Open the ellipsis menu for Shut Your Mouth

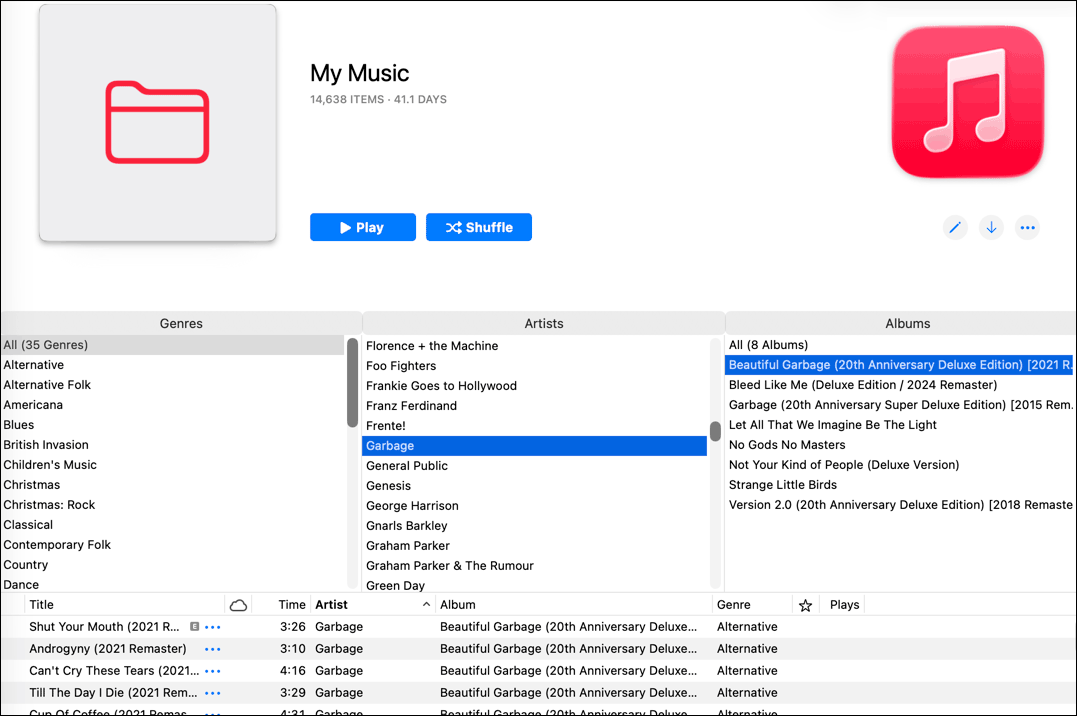tap(211, 626)
